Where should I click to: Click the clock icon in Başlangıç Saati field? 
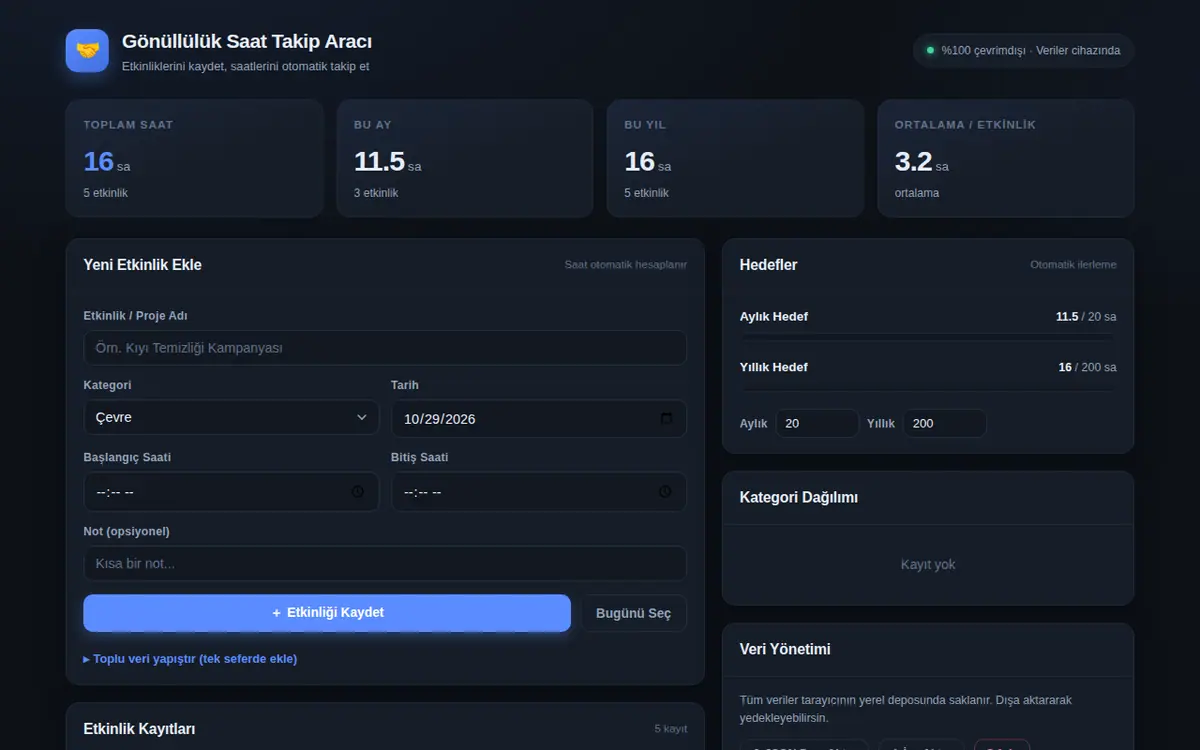[x=358, y=492]
